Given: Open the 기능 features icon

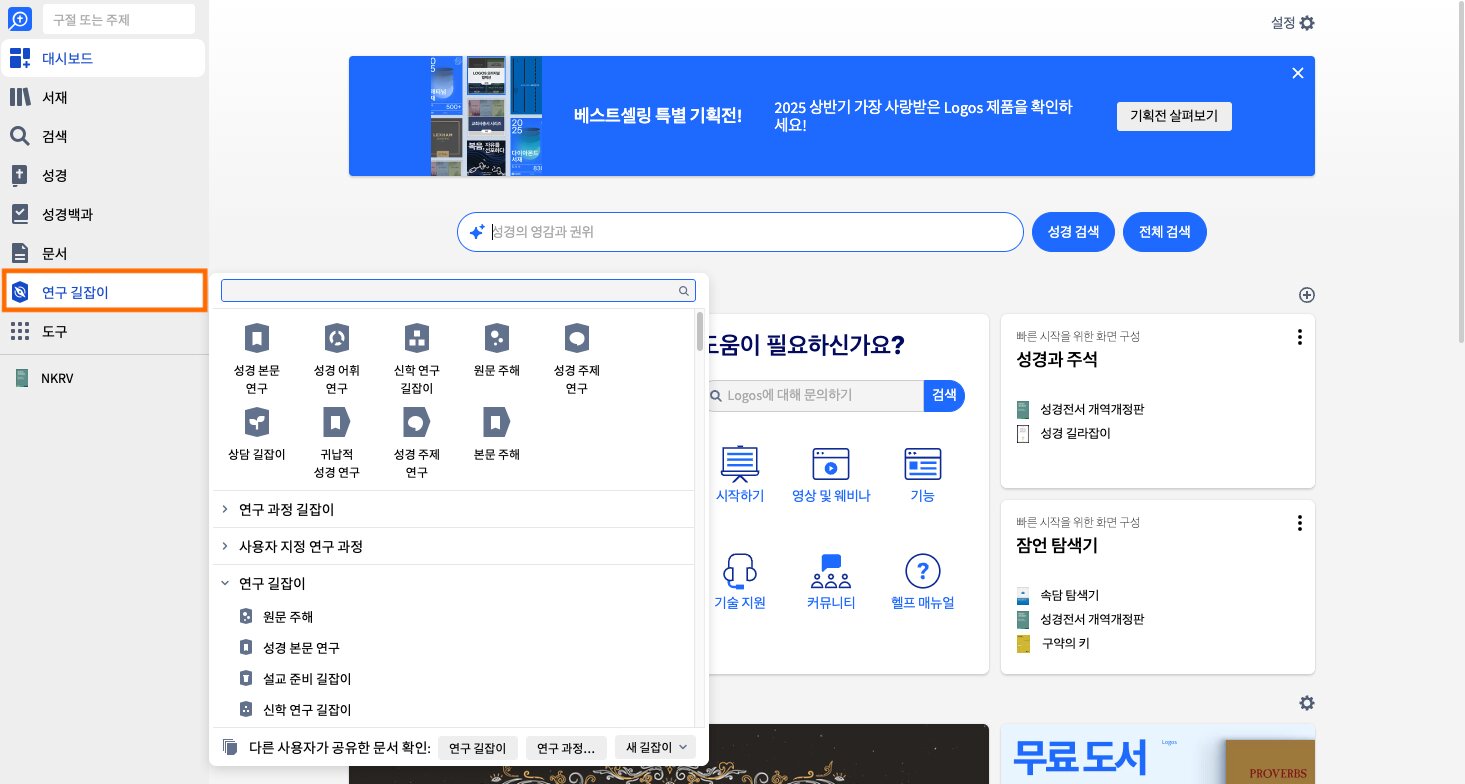Looking at the screenshot, I should tap(922, 474).
